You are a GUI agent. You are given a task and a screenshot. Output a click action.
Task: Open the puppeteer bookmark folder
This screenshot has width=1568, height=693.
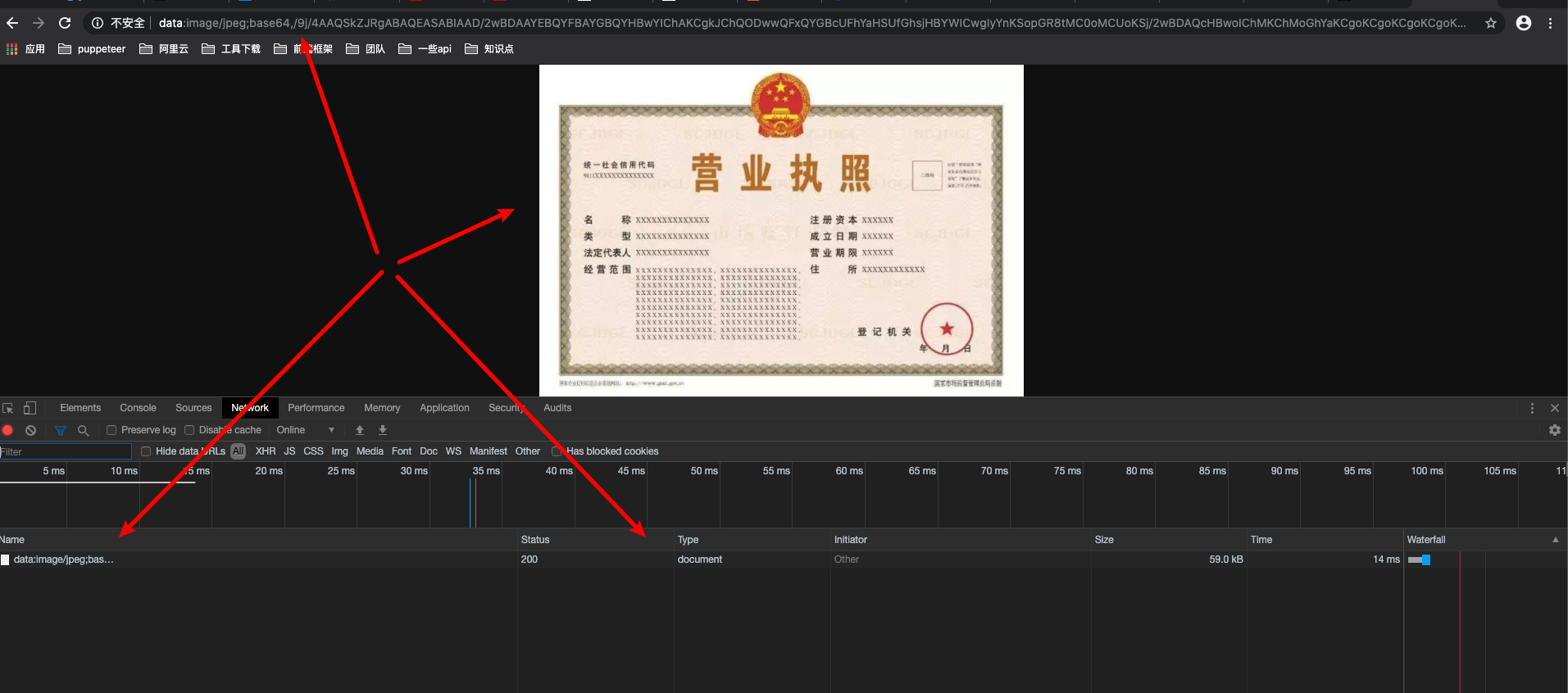(x=93, y=49)
